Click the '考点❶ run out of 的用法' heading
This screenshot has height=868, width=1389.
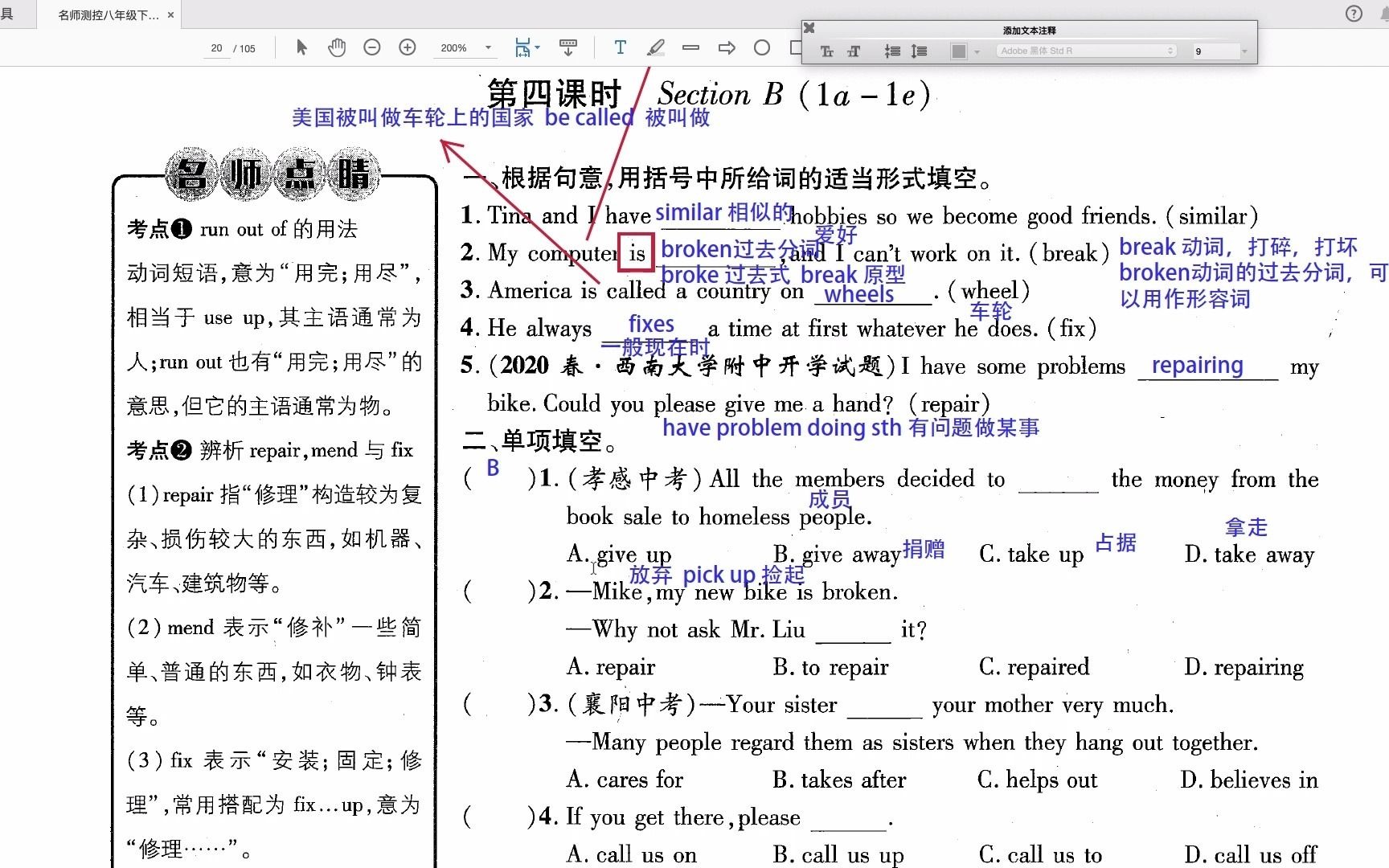point(242,229)
